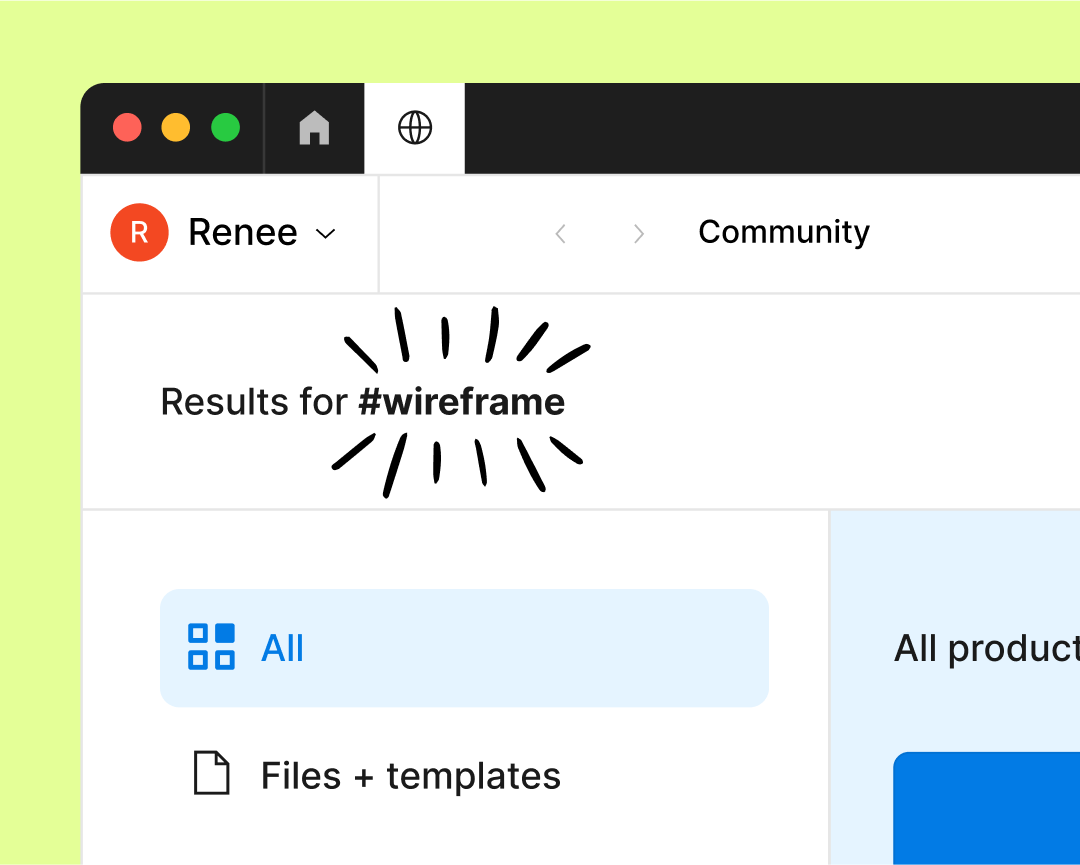
Task: Click the green traffic light circle
Action: click(x=226, y=127)
